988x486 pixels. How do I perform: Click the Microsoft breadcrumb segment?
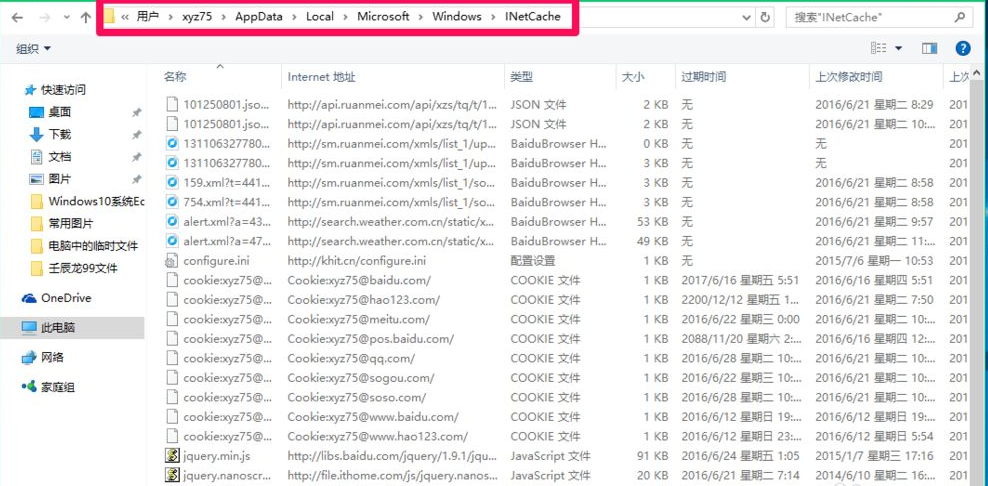(384, 17)
